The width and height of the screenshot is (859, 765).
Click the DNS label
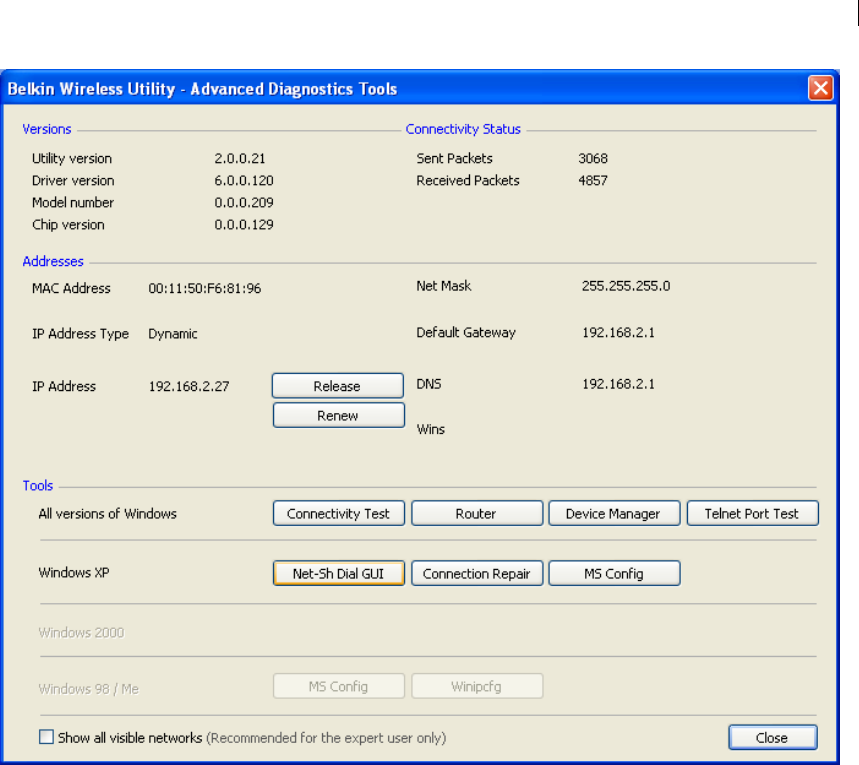429,384
